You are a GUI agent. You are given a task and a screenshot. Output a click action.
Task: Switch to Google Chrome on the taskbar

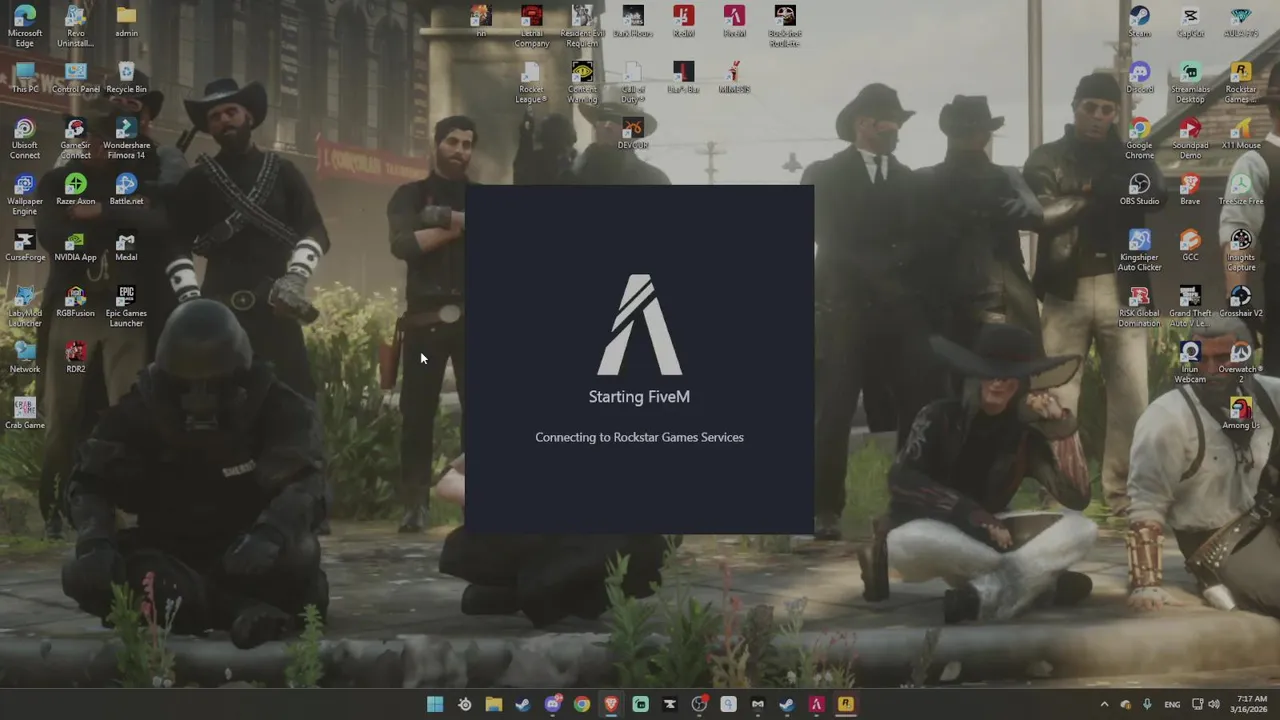tap(582, 704)
